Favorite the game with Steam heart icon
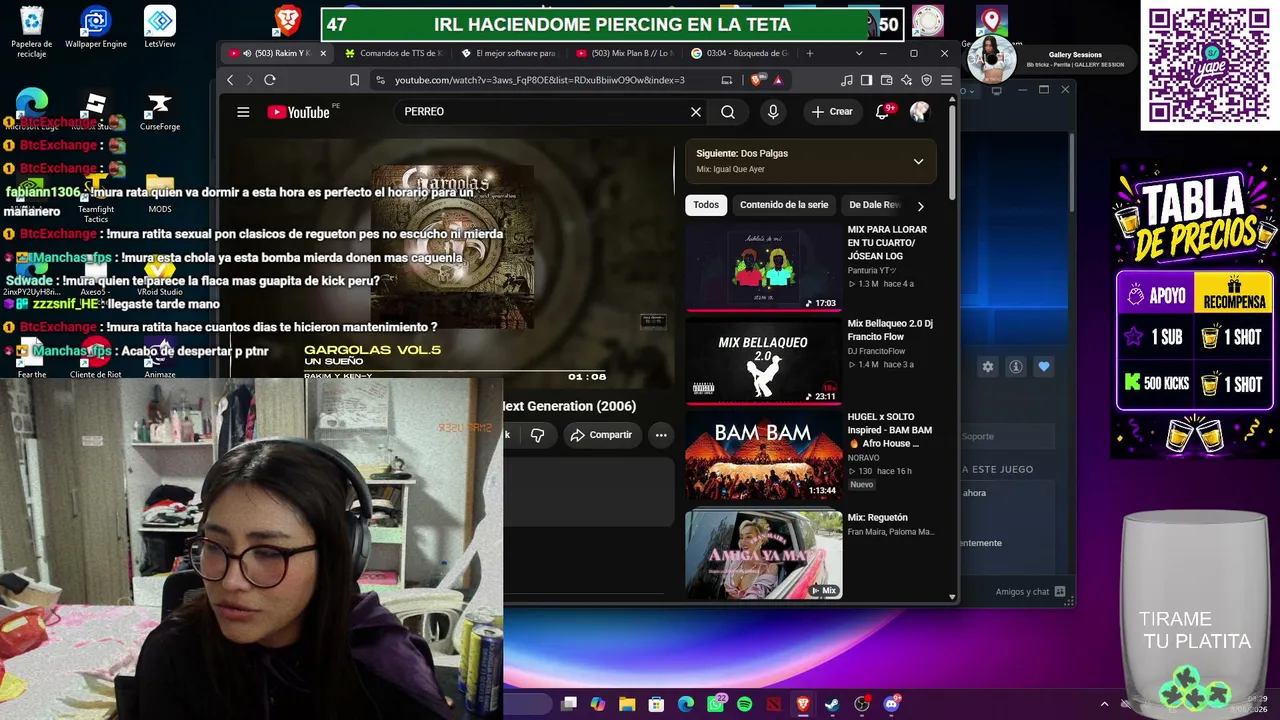The image size is (1280, 720). click(x=1044, y=367)
